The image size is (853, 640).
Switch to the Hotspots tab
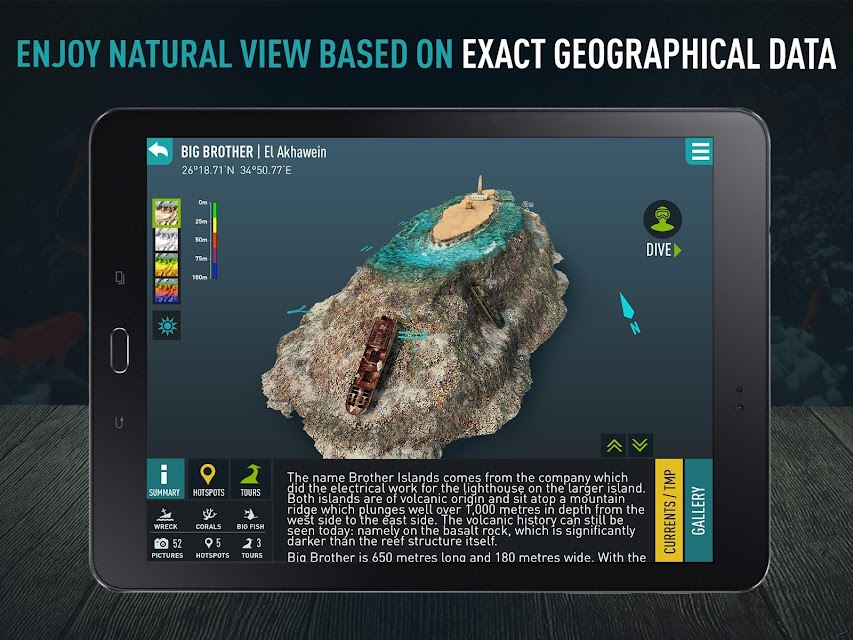[x=208, y=479]
